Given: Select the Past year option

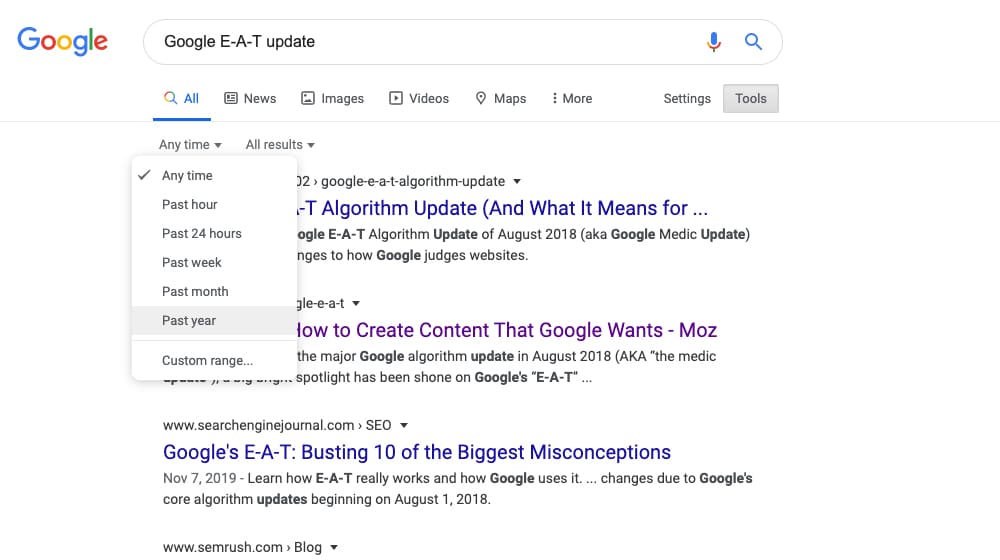Looking at the screenshot, I should (189, 320).
